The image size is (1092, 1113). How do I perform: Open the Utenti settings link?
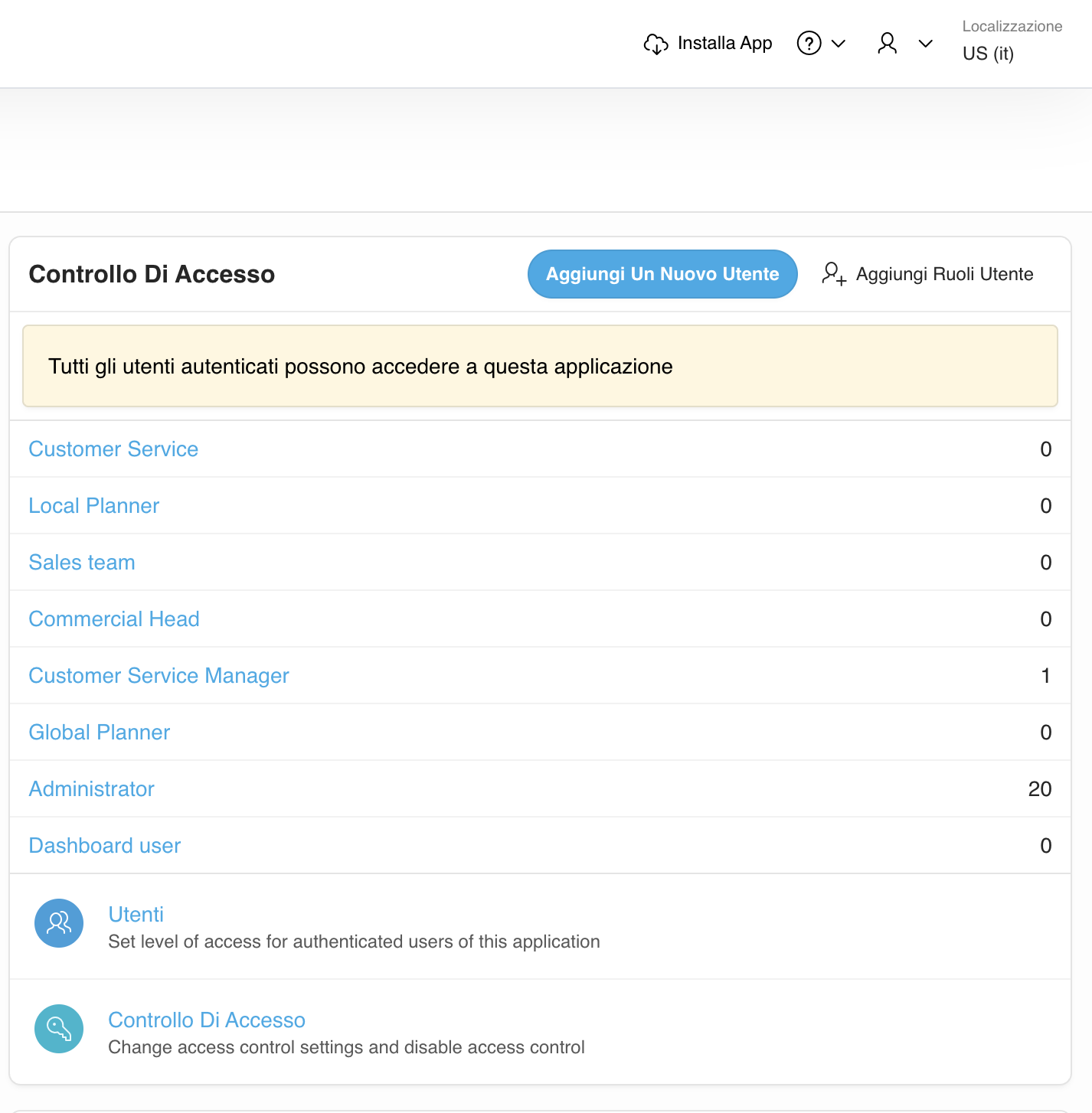[x=136, y=915]
